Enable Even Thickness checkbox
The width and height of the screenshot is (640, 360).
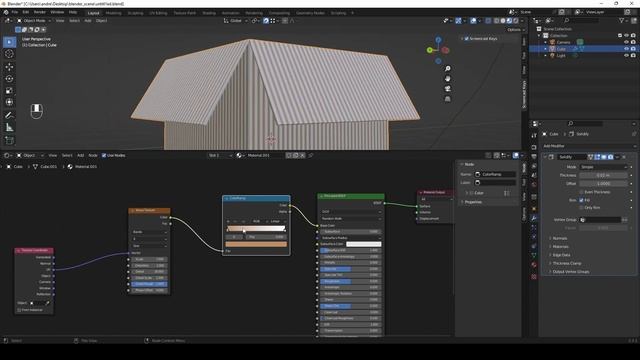pos(581,192)
